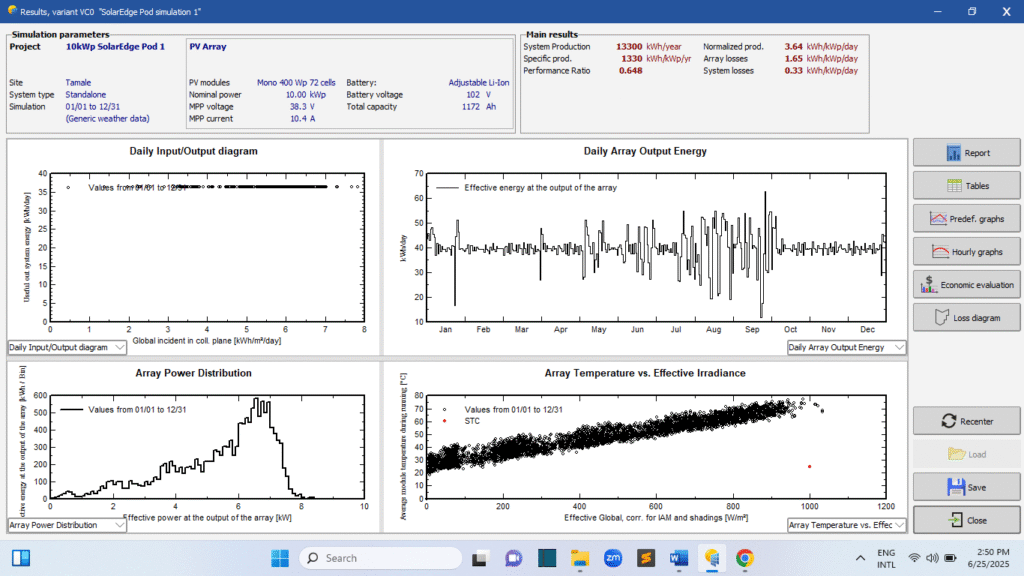Open the Daily Array Output Energy dropdown
1024x576 pixels.
[846, 347]
